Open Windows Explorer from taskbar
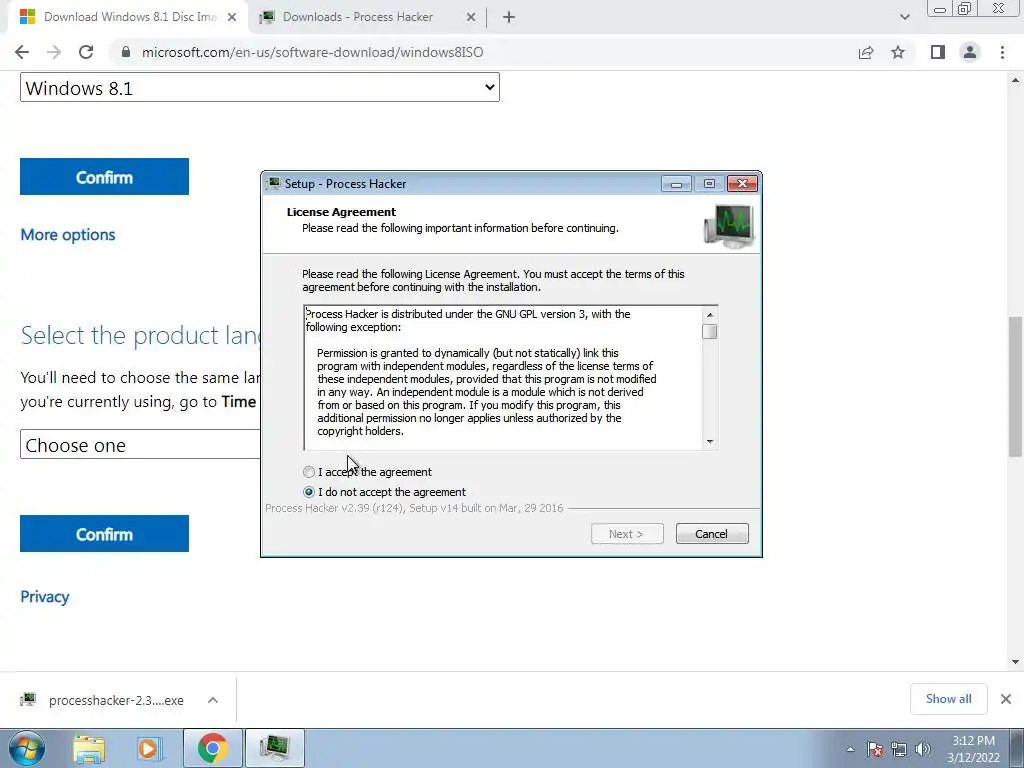The width and height of the screenshot is (1024, 768). tap(89, 748)
